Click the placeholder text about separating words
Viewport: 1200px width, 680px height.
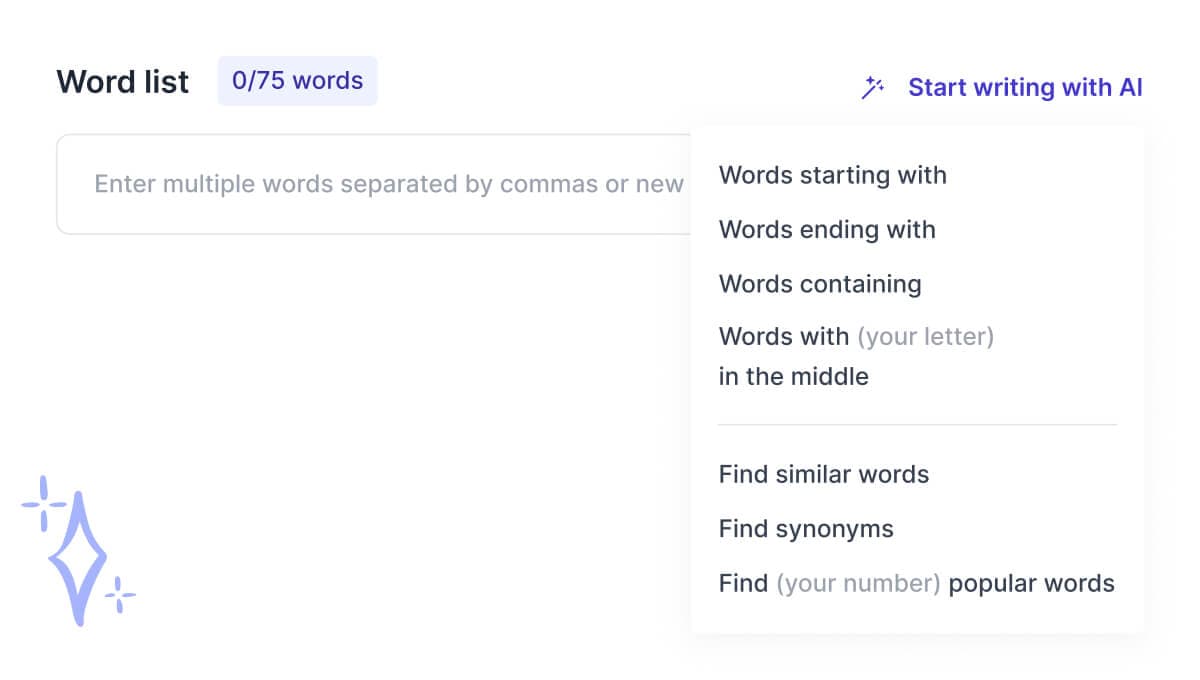pos(390,184)
